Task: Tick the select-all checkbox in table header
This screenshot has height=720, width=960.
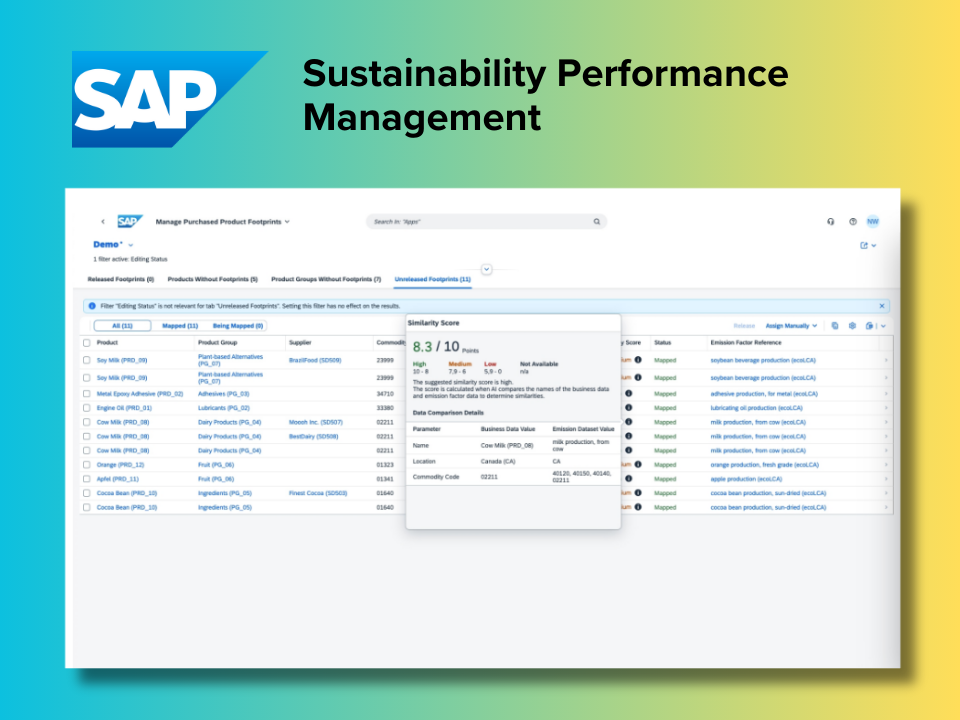Action: (86, 343)
